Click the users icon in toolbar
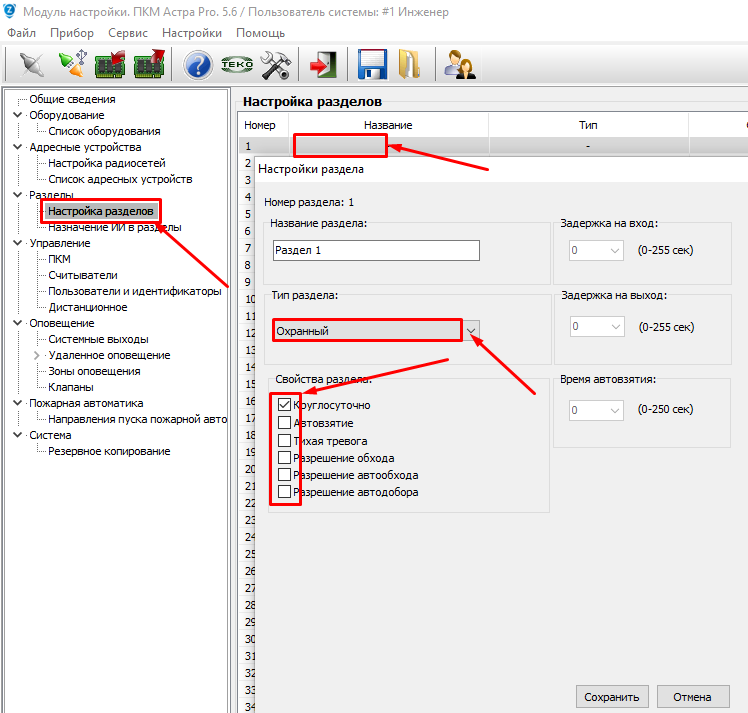This screenshot has width=748, height=713. (x=460, y=66)
